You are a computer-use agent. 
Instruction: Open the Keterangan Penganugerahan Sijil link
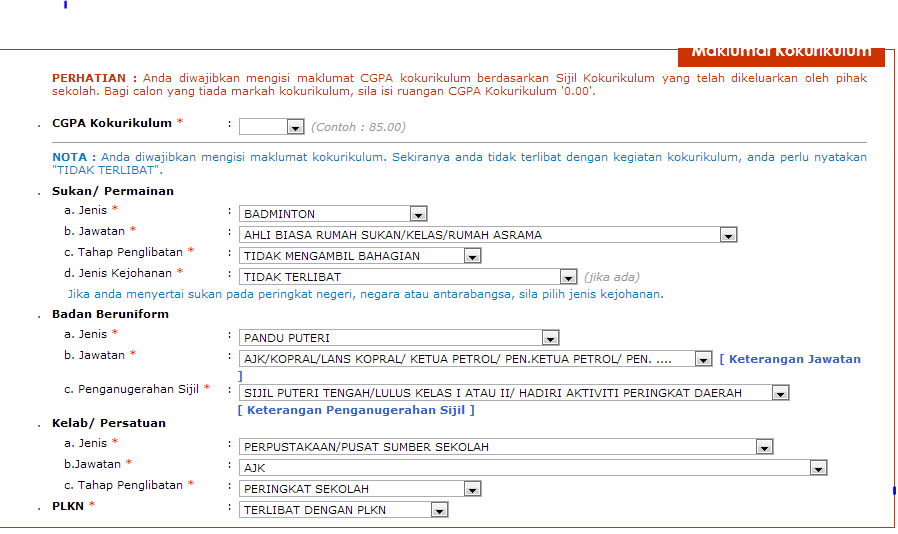(x=356, y=410)
